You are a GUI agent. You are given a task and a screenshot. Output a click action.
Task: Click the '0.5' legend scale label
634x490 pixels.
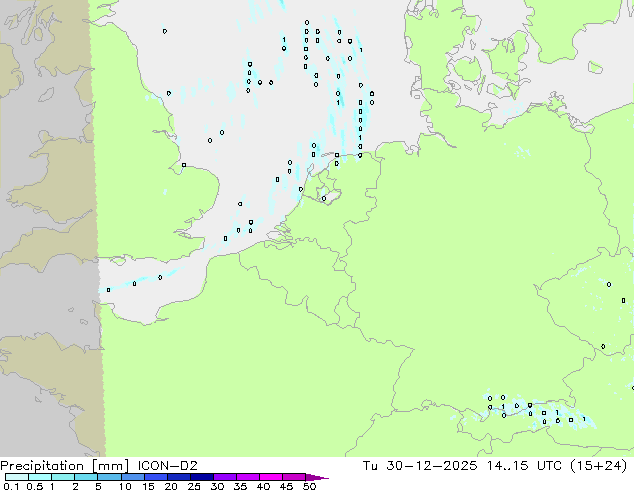(x=35, y=486)
